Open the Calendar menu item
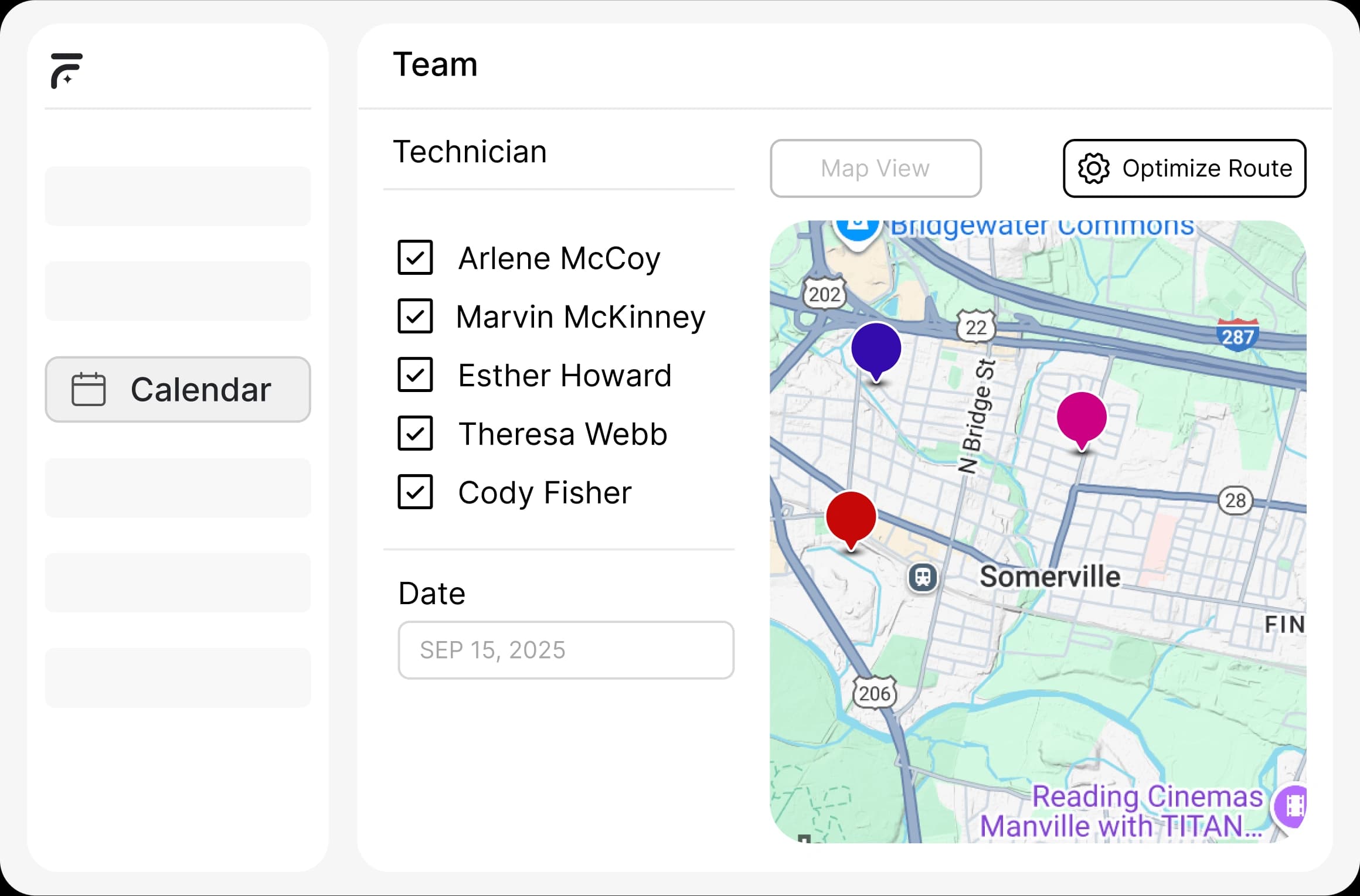The width and height of the screenshot is (1360, 896). [178, 389]
